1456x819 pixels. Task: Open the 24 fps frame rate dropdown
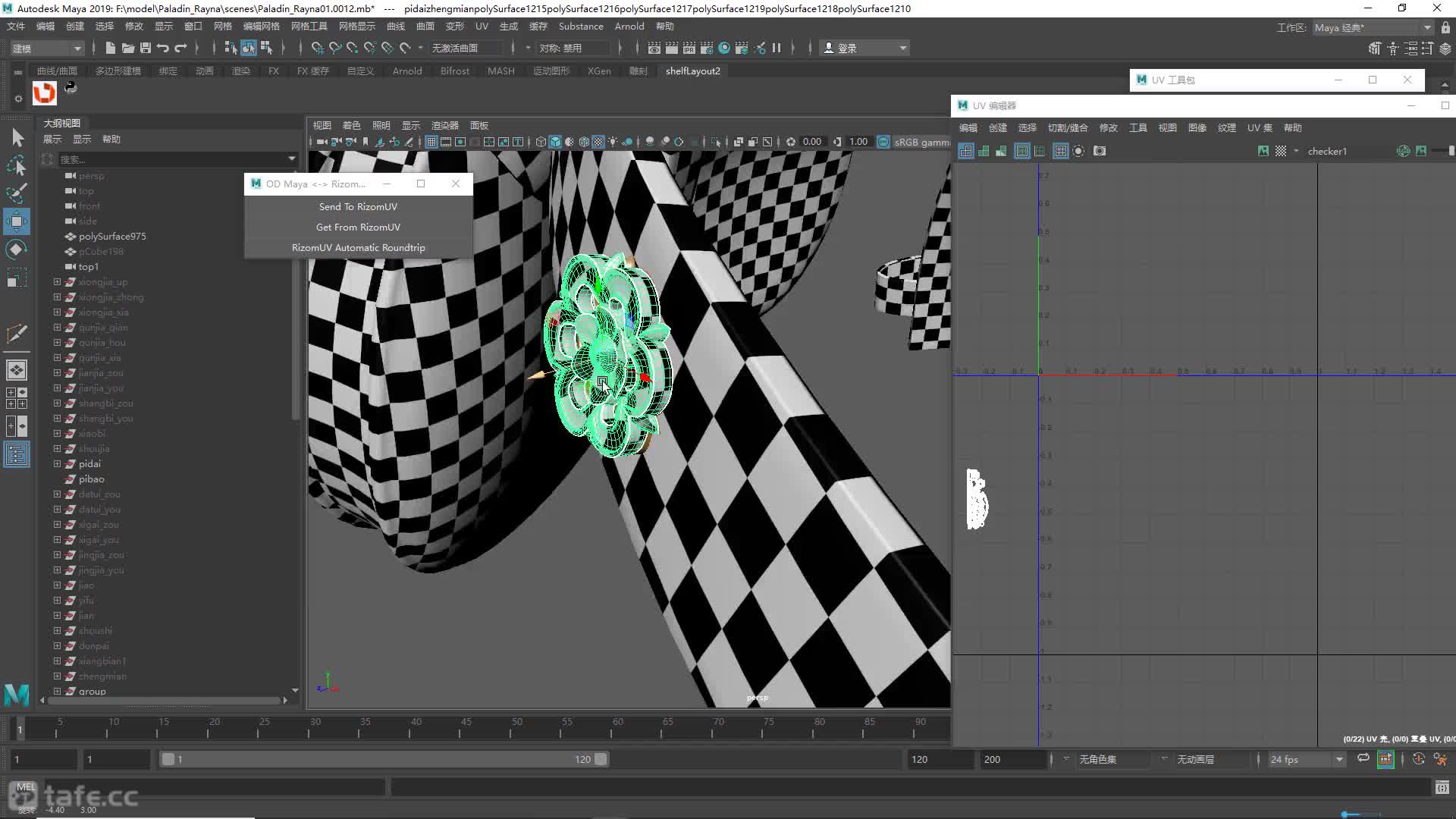(x=1307, y=759)
